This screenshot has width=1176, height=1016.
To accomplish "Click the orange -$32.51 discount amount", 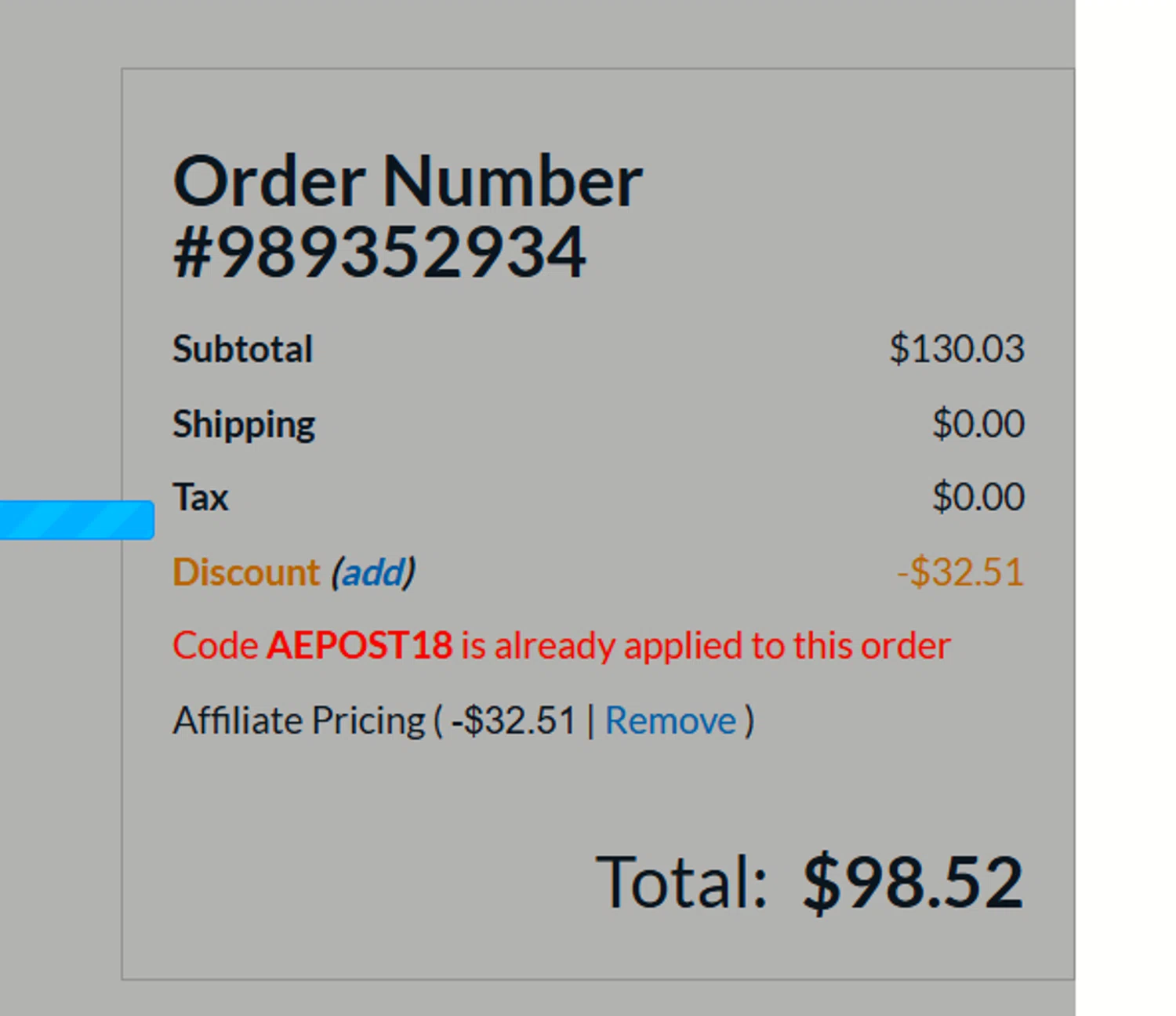I will pyautogui.click(x=960, y=572).
